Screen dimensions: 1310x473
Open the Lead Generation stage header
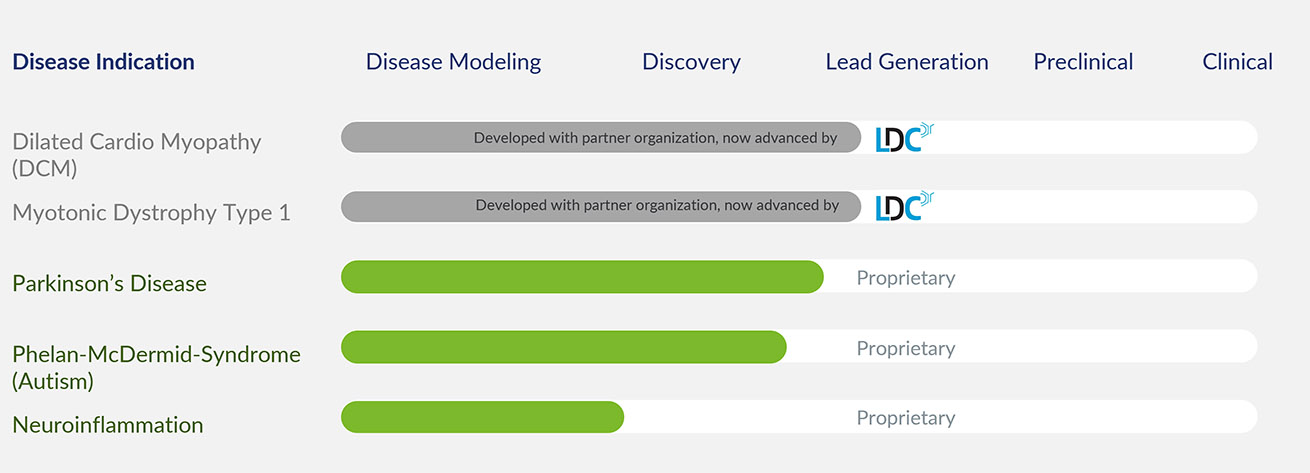click(907, 62)
